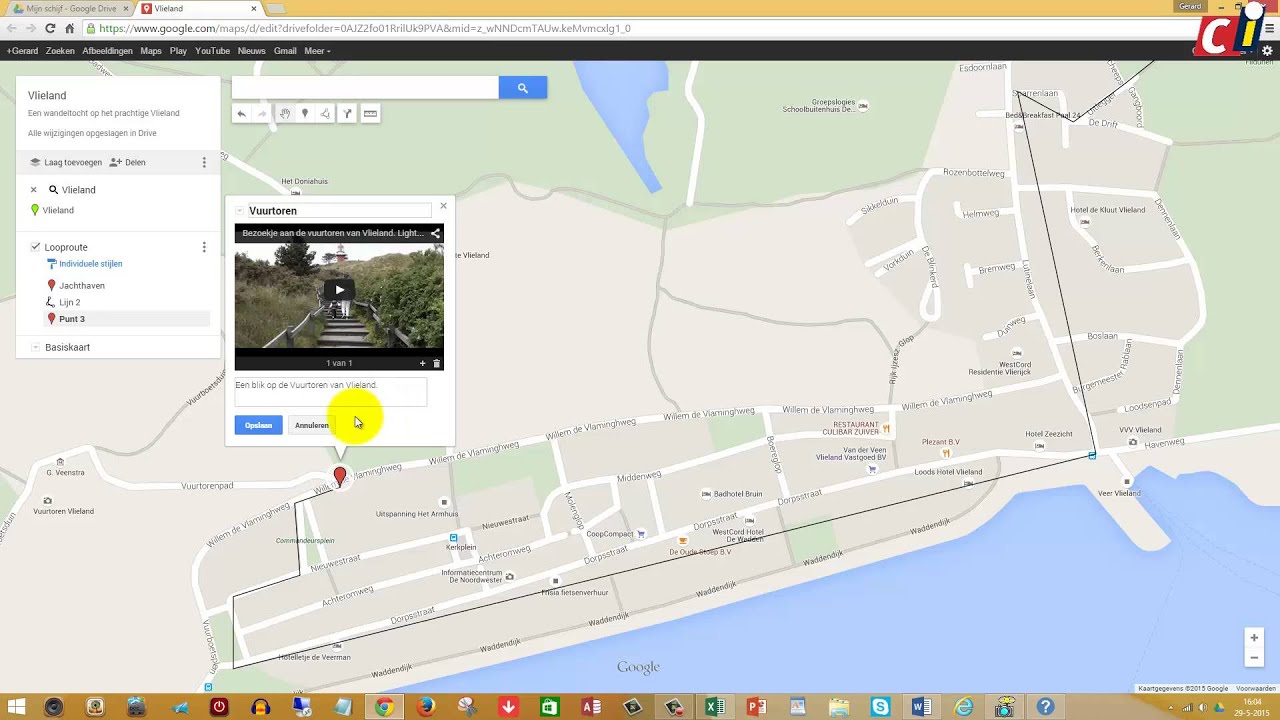Click Individuele stijlen link
The image size is (1280, 720).
tap(90, 264)
